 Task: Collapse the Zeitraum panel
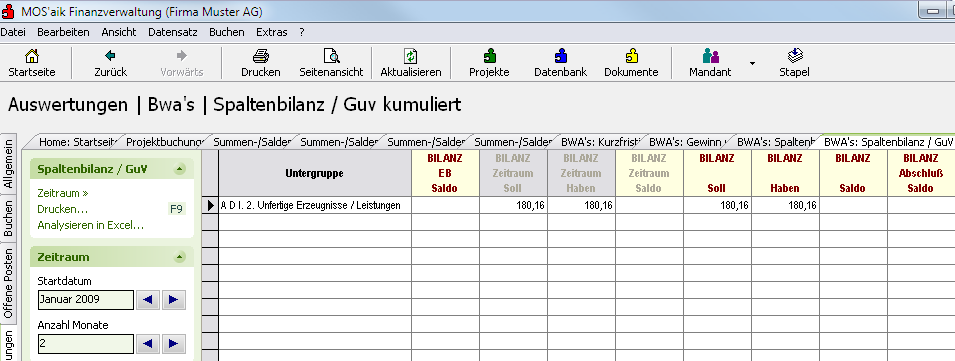tap(179, 258)
